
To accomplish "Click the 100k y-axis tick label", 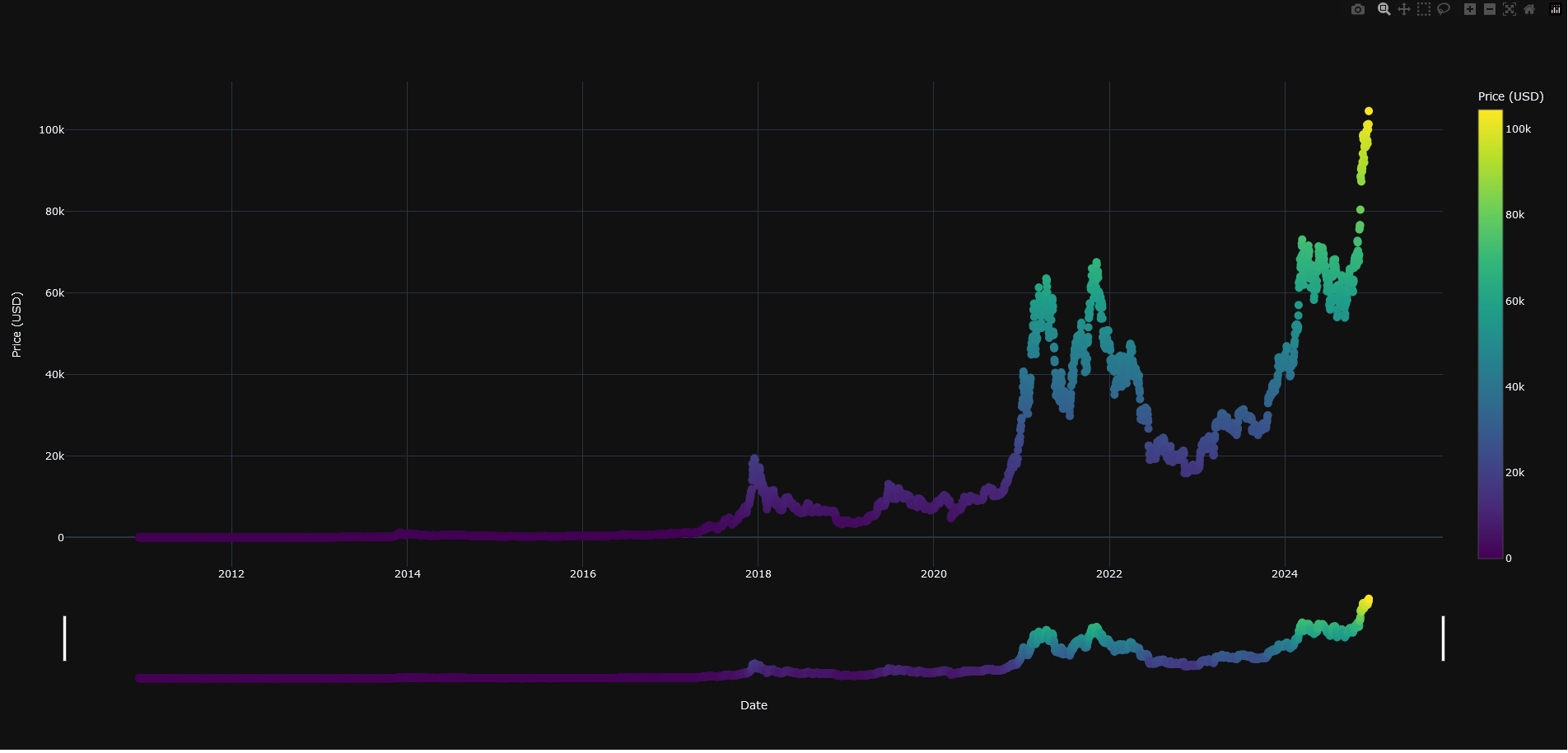I will 52,130.
